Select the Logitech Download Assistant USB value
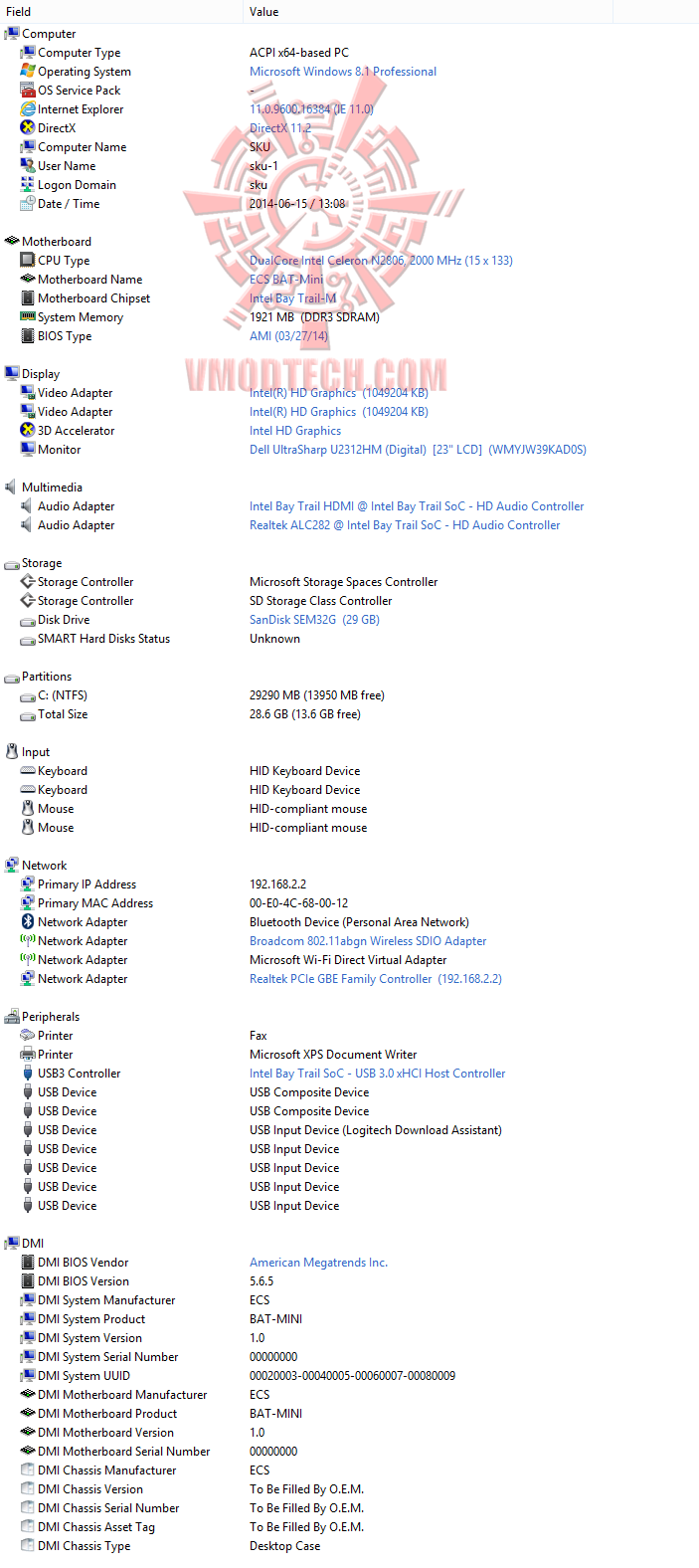 point(376,1130)
